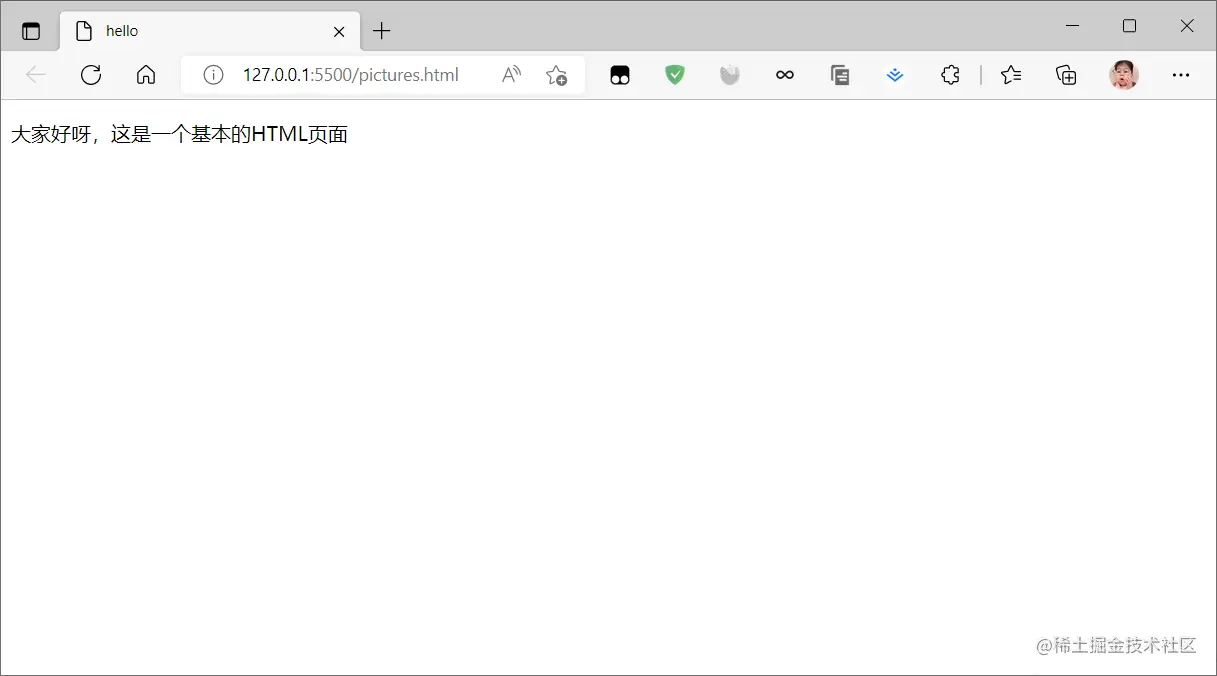Go to the home page
1217x676 pixels.
click(x=146, y=75)
